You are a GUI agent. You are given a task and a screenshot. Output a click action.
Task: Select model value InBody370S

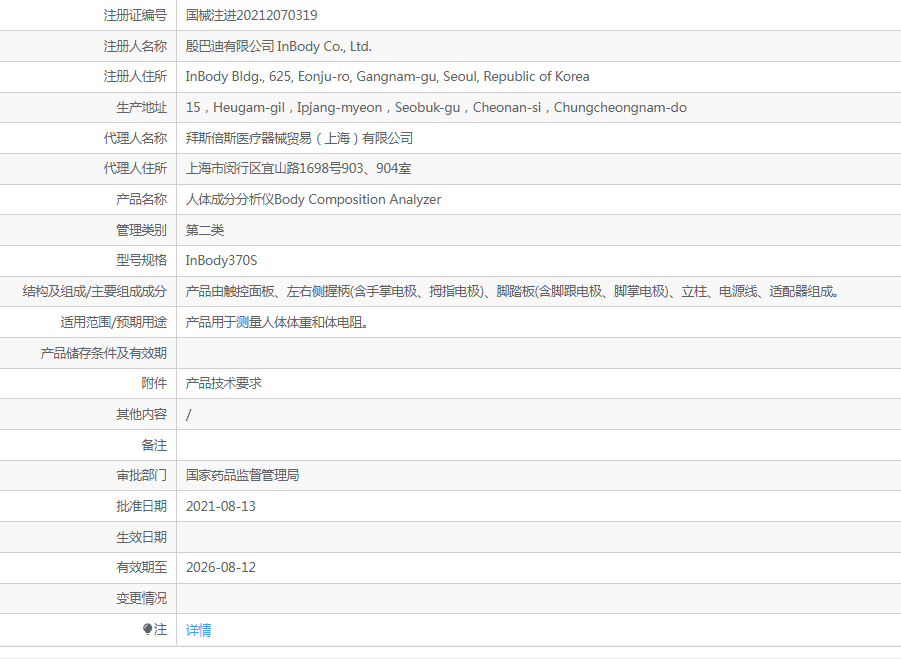pos(221,260)
